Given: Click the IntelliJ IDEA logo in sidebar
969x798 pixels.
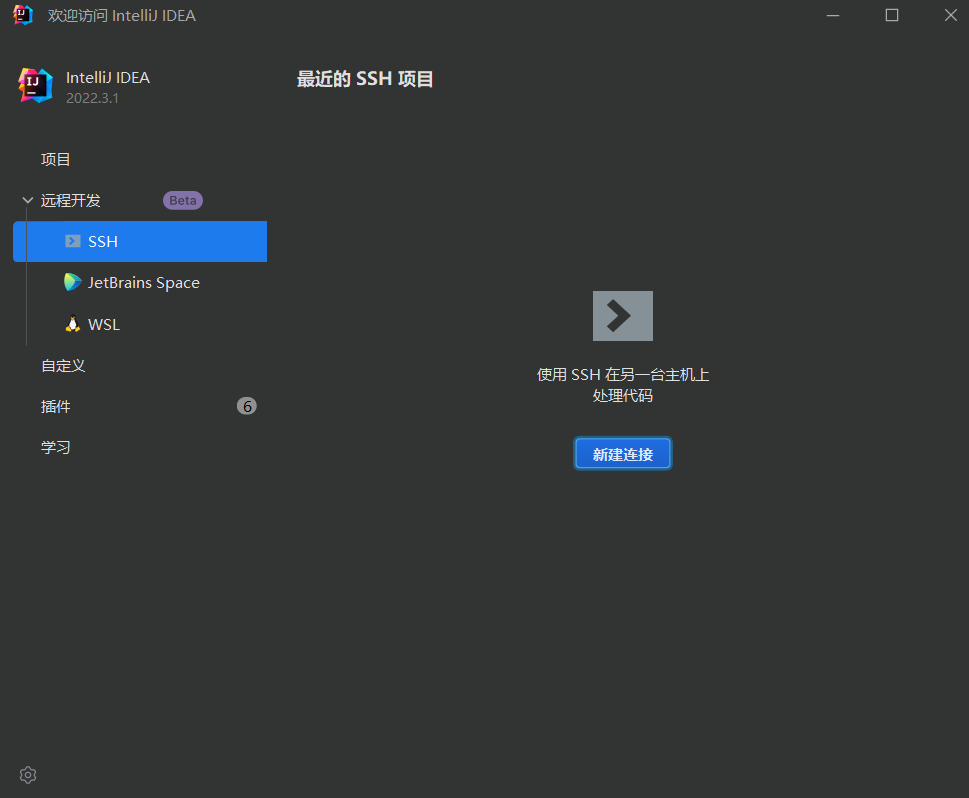Looking at the screenshot, I should [x=35, y=85].
